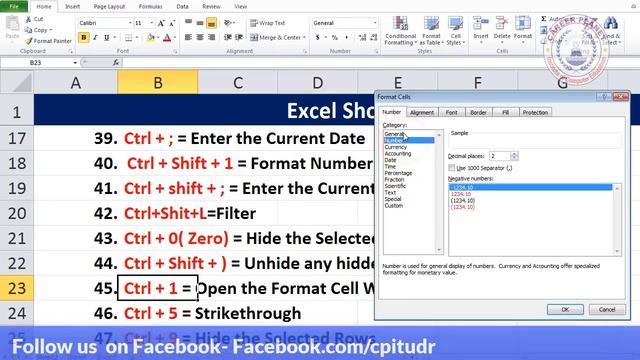The height and width of the screenshot is (360, 640).
Task: Click the Orientation text-angle icon
Action: 228,23
